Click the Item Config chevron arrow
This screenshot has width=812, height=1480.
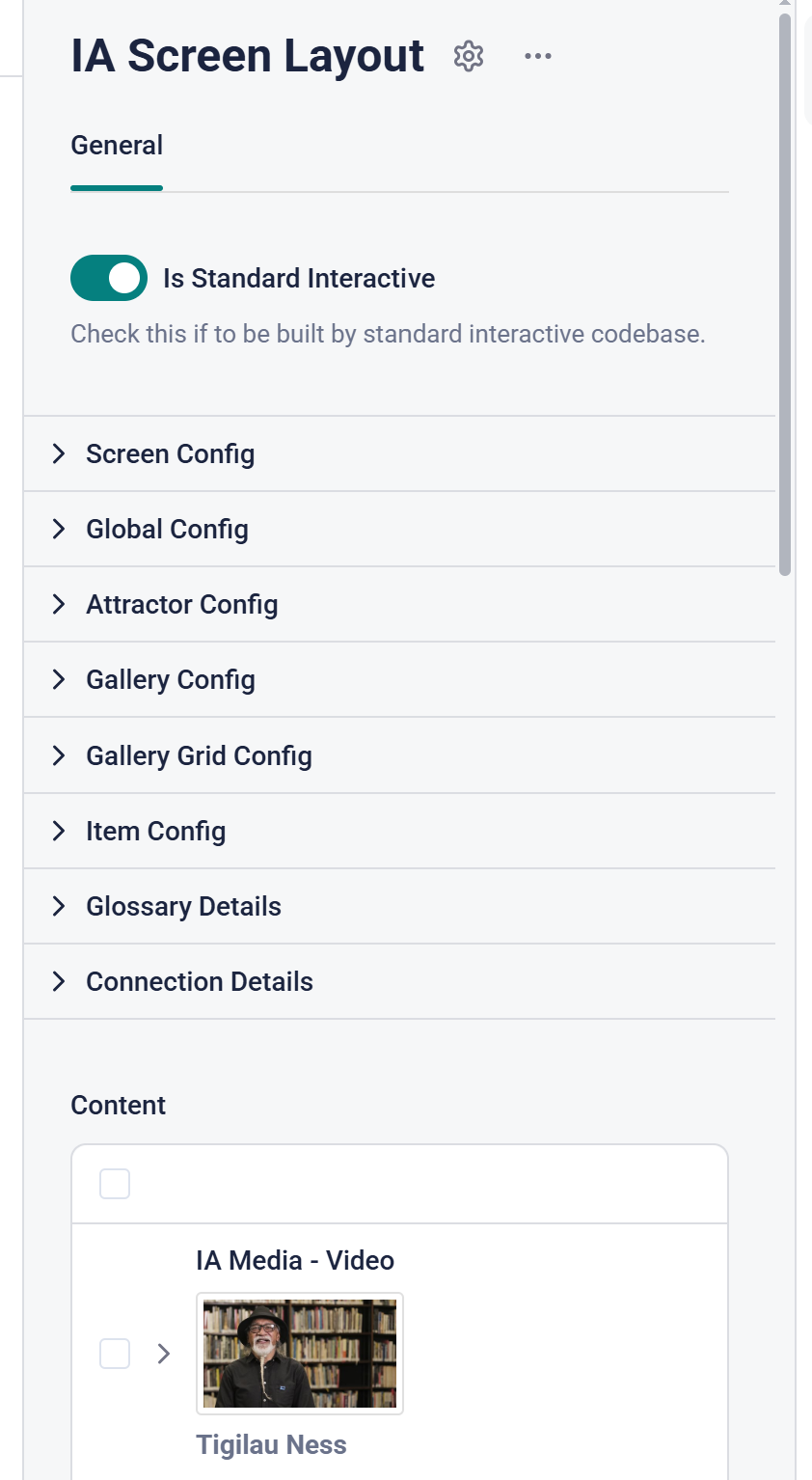pos(59,832)
